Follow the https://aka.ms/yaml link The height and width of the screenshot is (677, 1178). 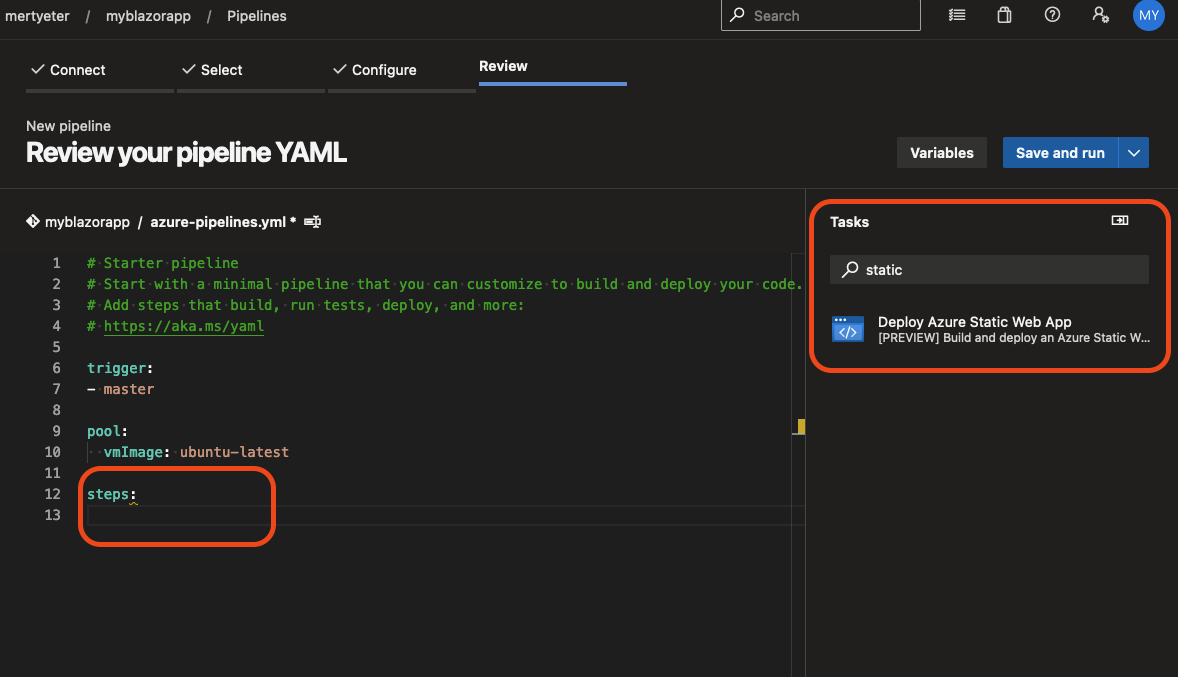pyautogui.click(x=183, y=326)
